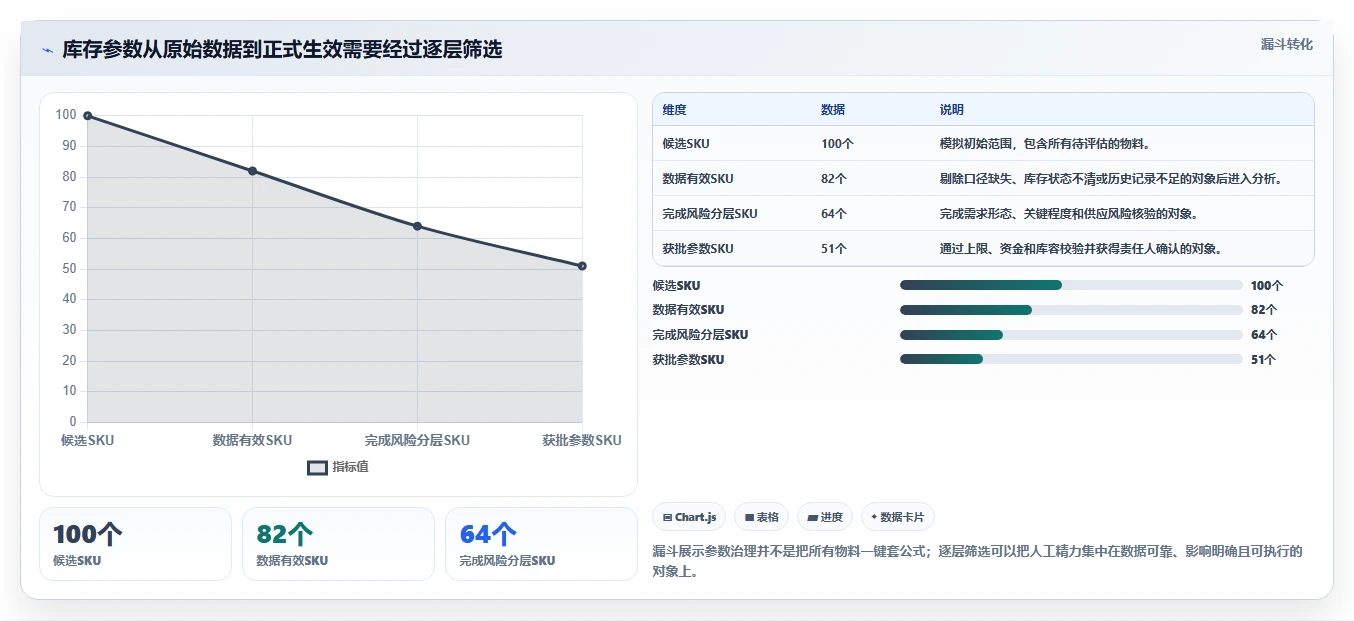Viewport: 1354px width, 621px height.
Task: Click the 51个 value beside the progress bar
Action: point(1263,360)
